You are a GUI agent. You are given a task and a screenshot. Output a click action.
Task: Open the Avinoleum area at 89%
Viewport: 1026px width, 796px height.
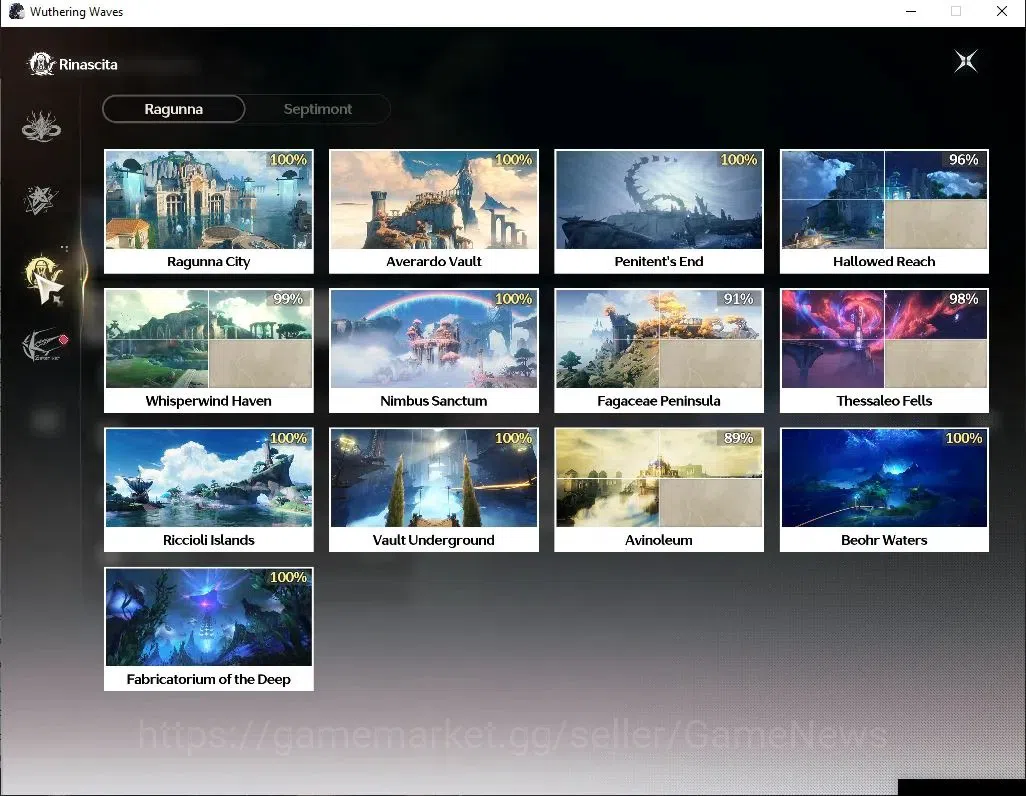point(659,490)
